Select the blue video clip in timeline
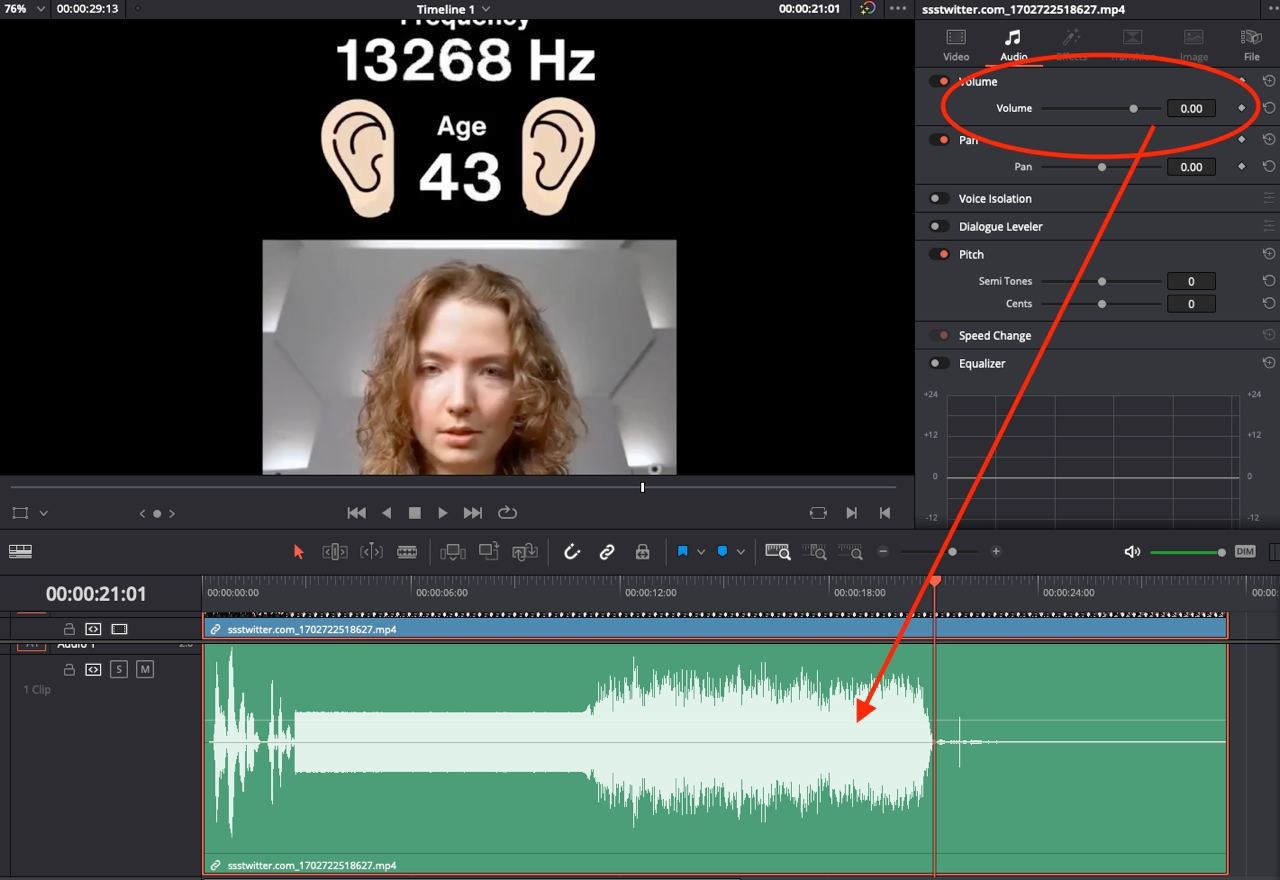1280x880 pixels. point(715,629)
